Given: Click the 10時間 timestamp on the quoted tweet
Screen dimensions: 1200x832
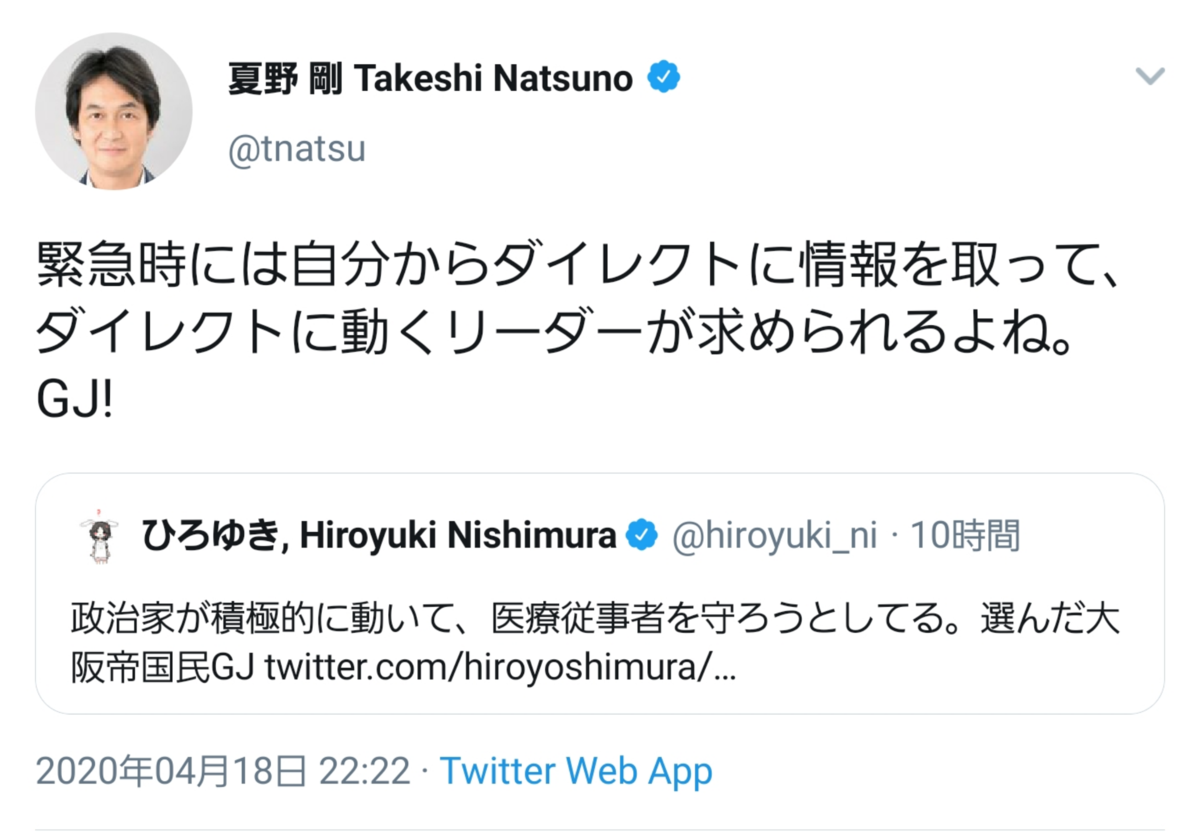Looking at the screenshot, I should click(x=965, y=537).
